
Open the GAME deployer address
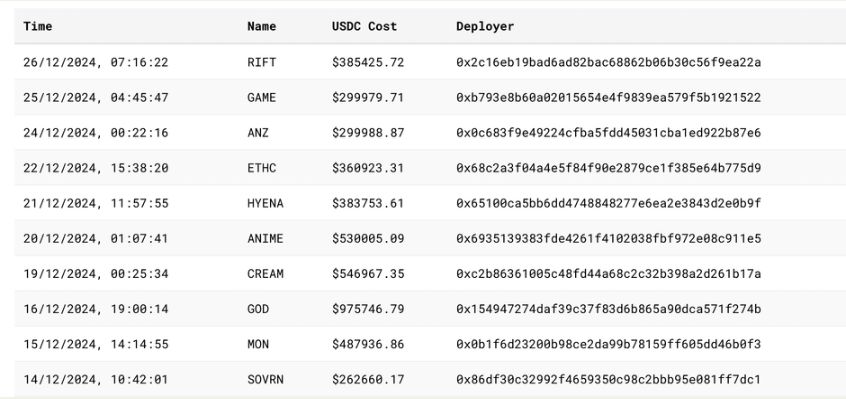click(609, 98)
